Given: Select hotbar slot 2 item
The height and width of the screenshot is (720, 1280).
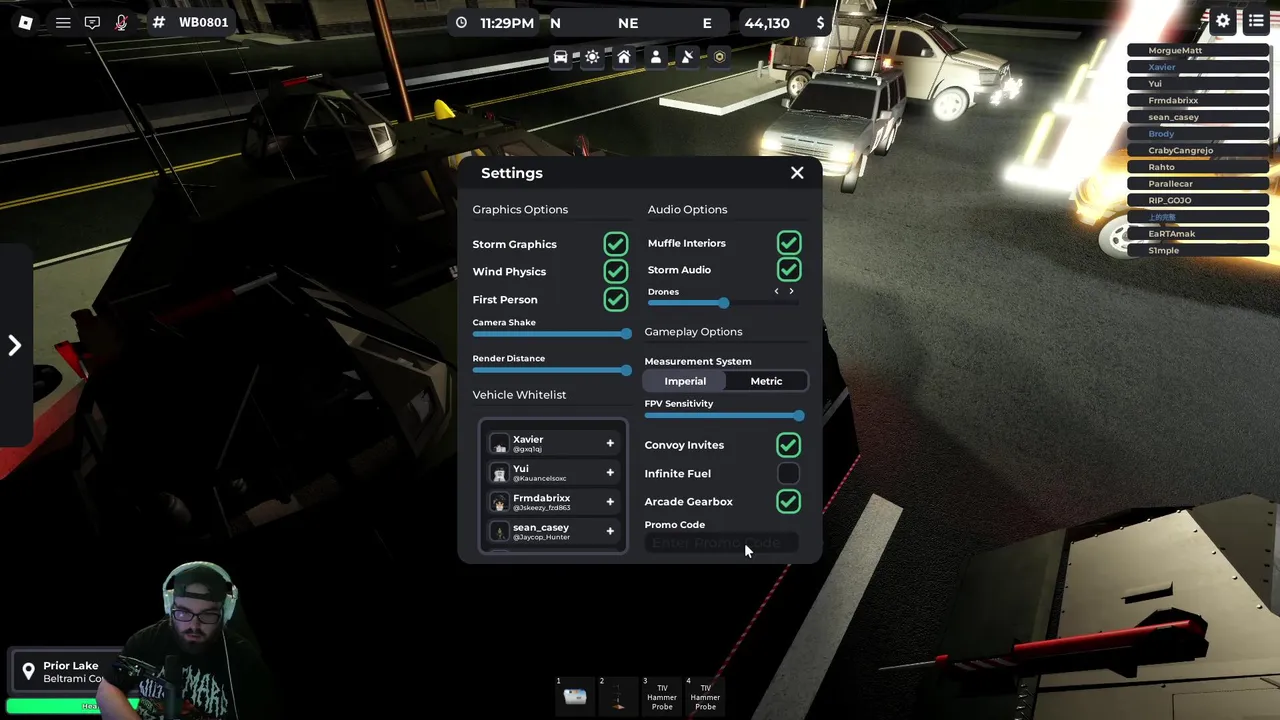Looking at the screenshot, I should point(618,696).
